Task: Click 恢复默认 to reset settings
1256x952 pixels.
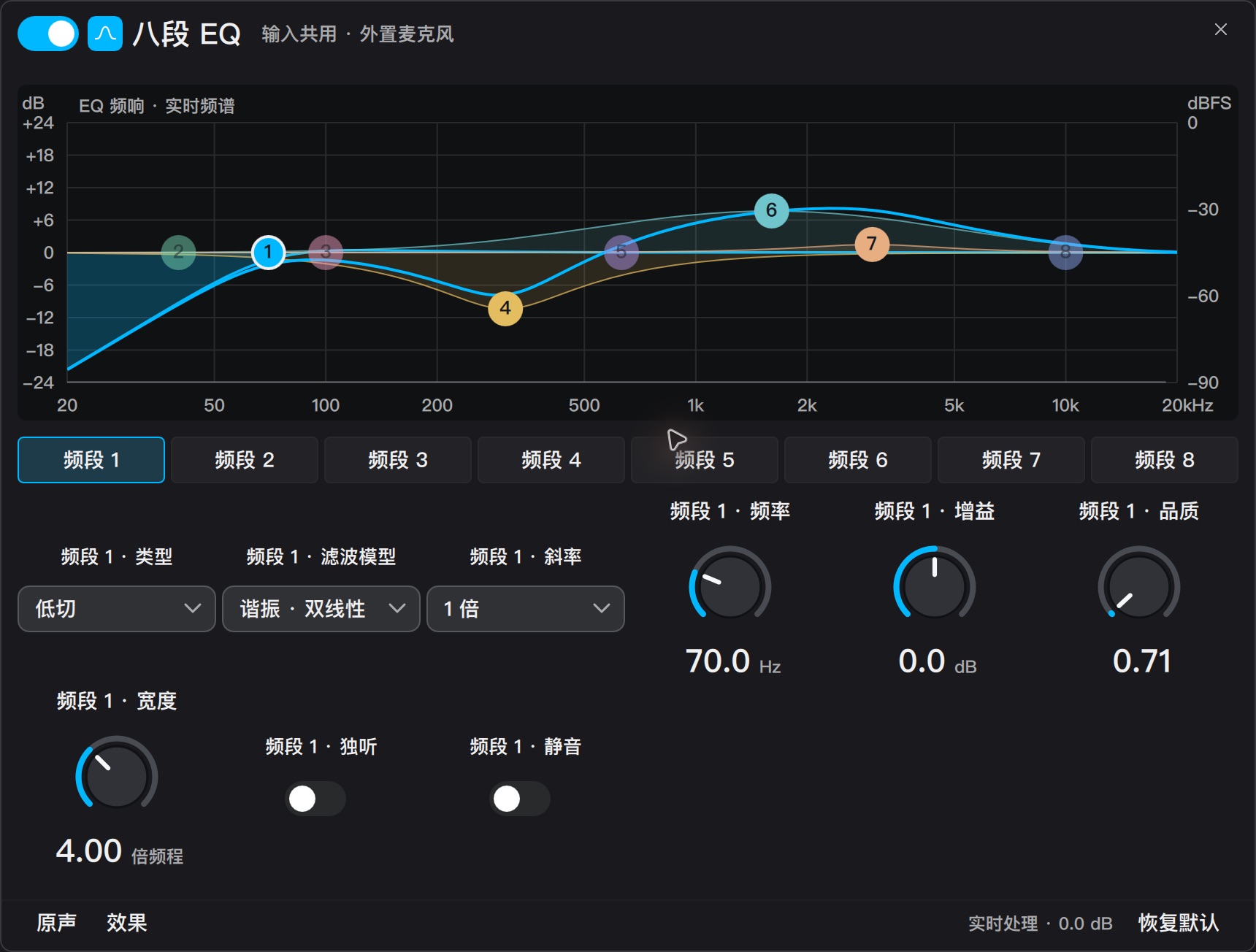Action: pos(1179,923)
